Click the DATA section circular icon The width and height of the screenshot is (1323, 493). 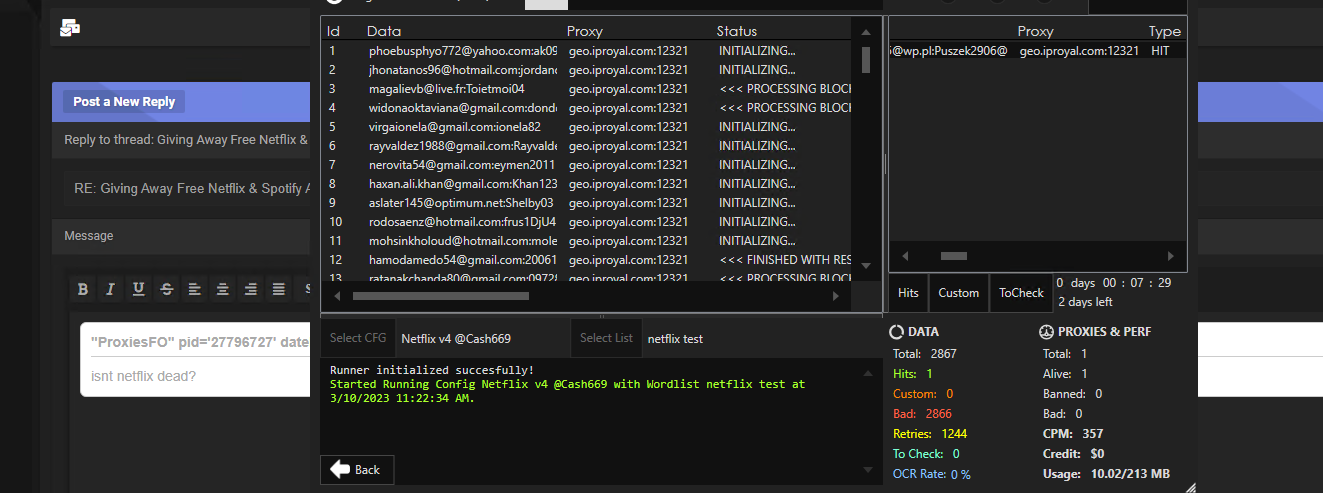pos(897,332)
